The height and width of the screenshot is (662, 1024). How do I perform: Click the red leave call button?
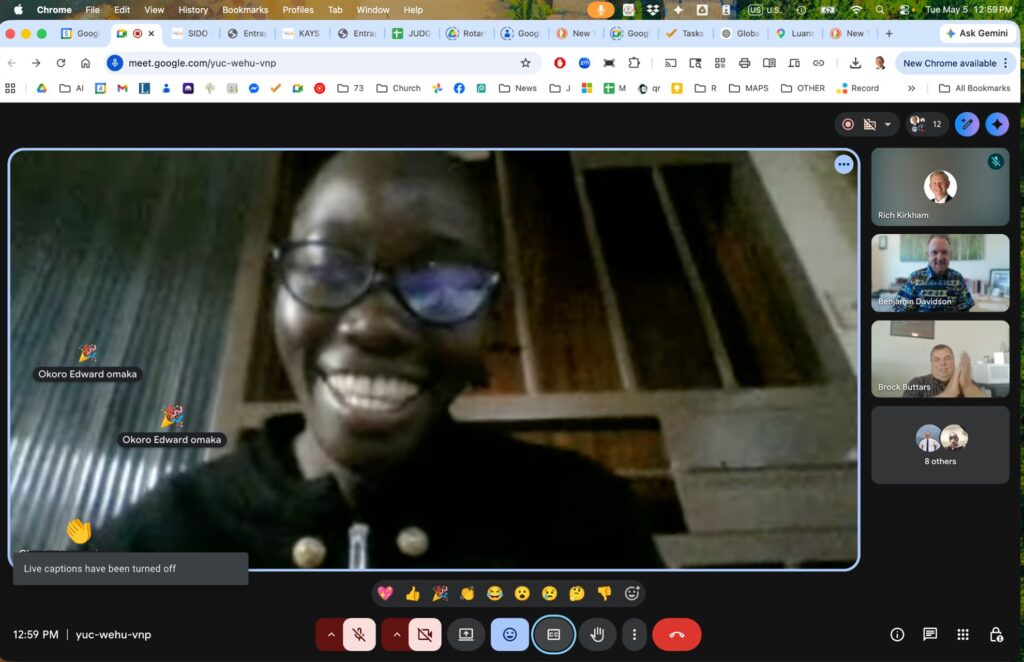point(677,635)
